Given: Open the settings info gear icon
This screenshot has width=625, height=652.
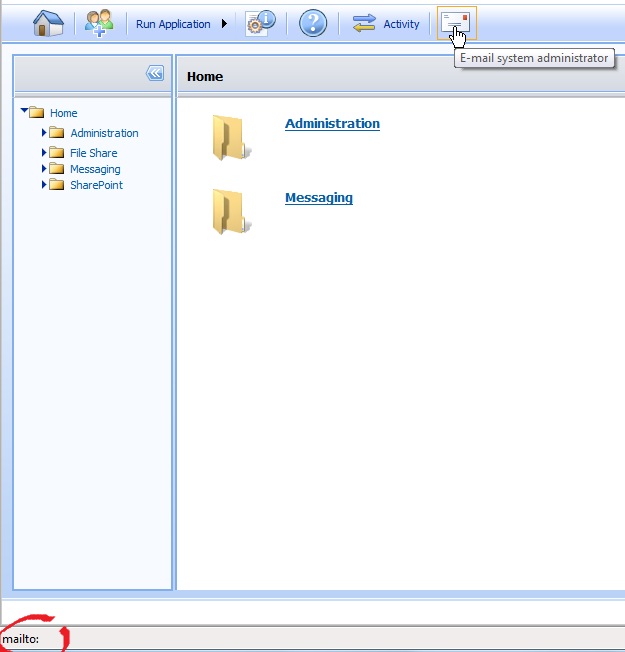Looking at the screenshot, I should [260, 23].
